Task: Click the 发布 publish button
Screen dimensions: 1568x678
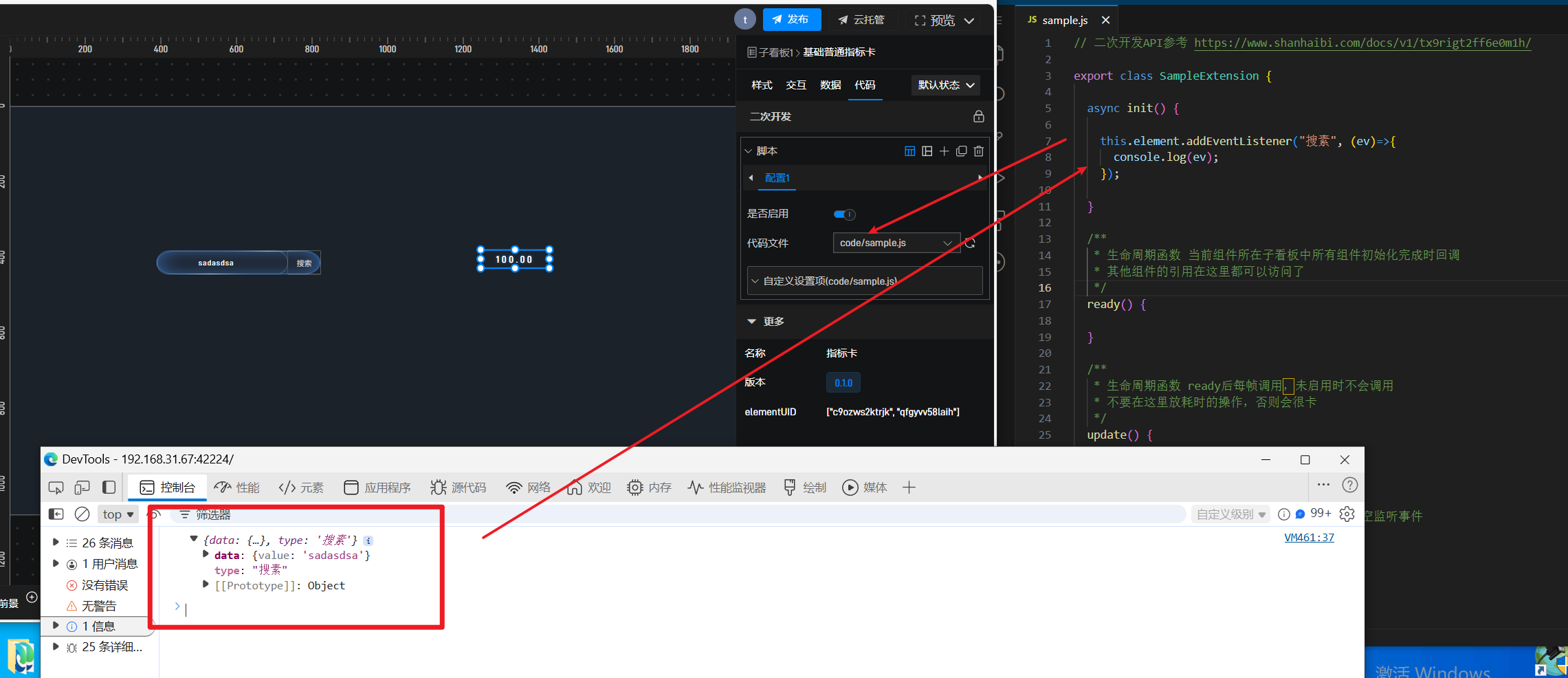Action: click(791, 20)
